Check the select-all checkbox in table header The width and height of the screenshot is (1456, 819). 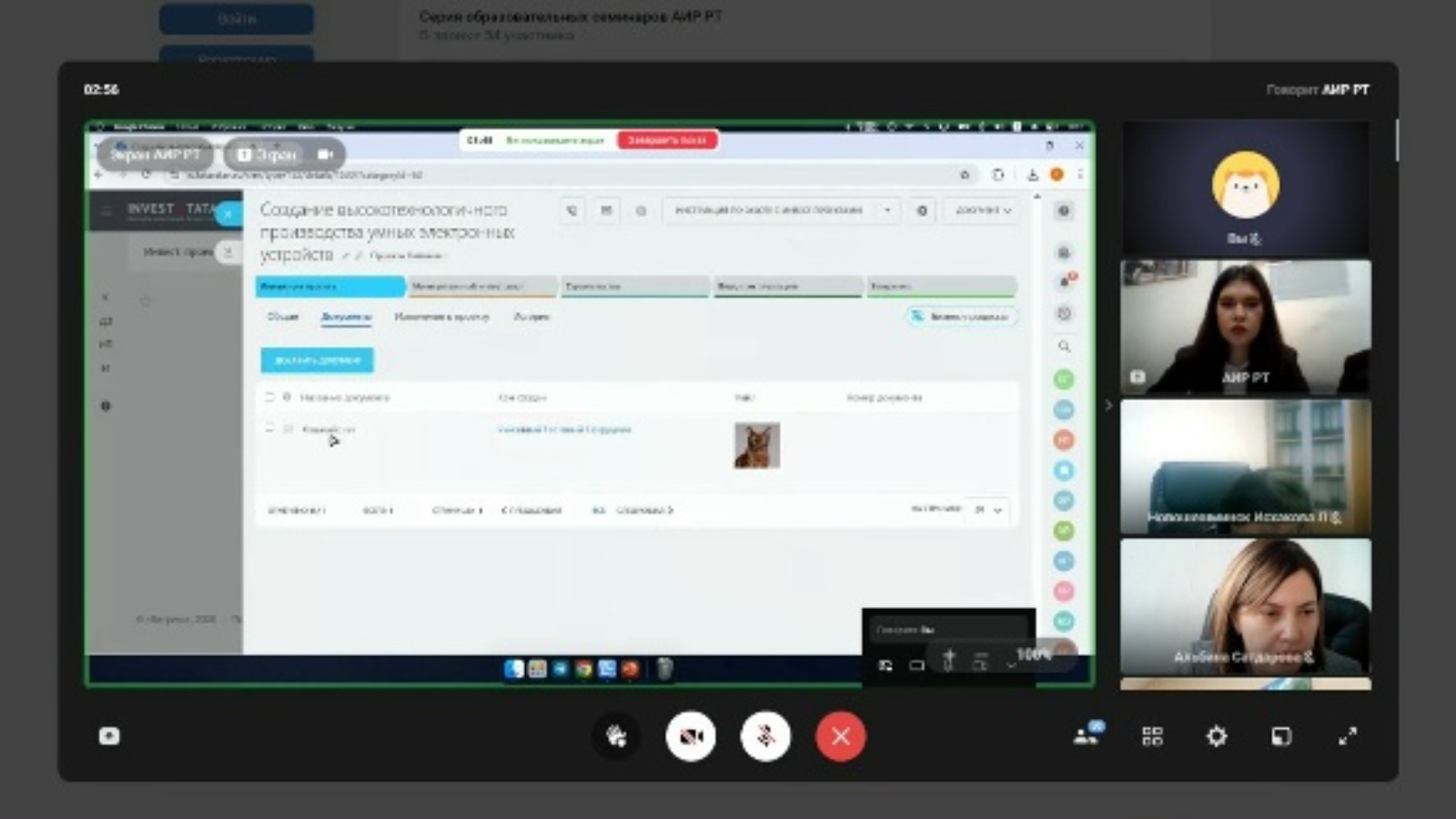[x=269, y=398]
